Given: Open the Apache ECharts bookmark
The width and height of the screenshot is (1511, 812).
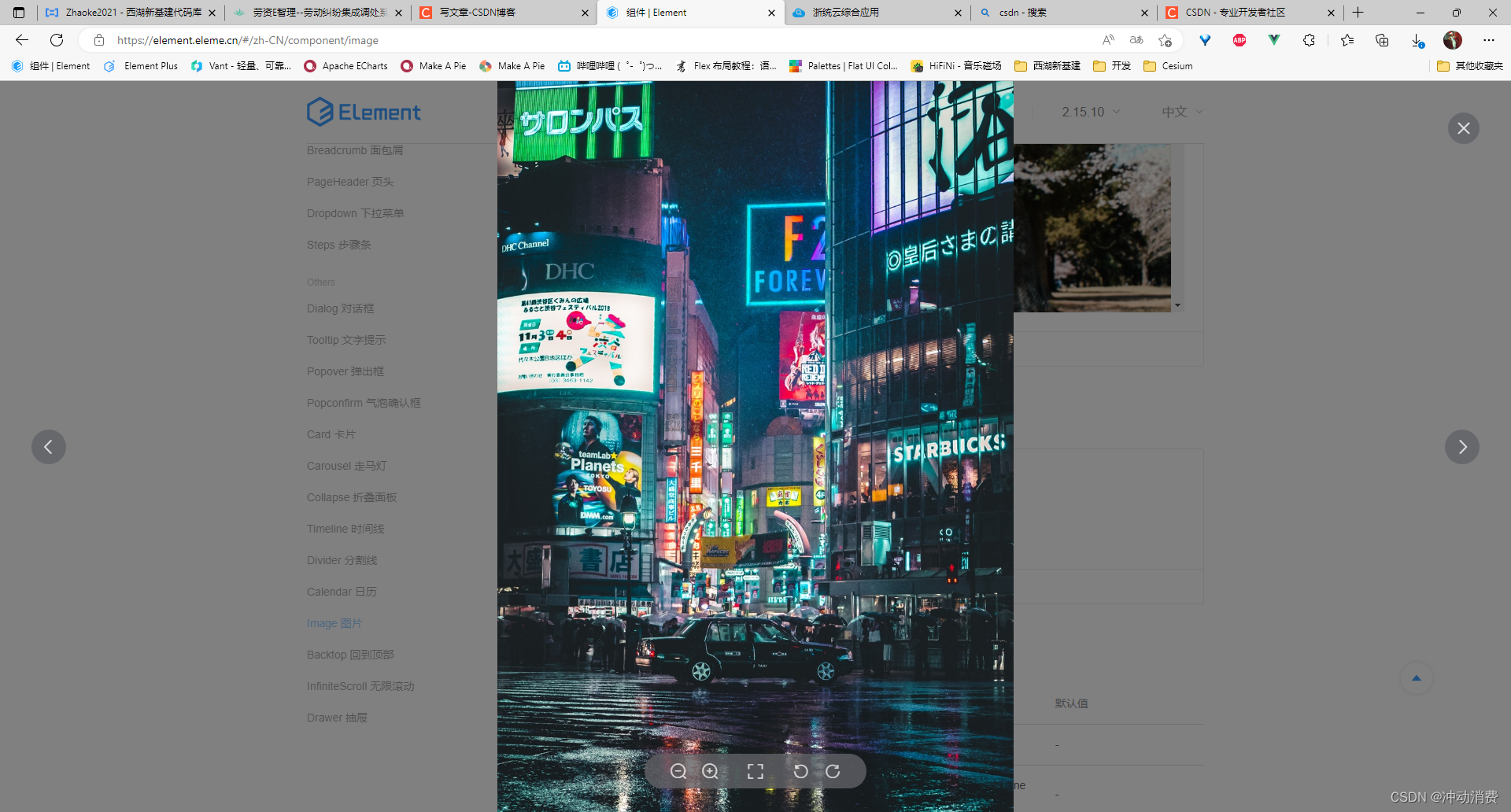Looking at the screenshot, I should (x=345, y=66).
